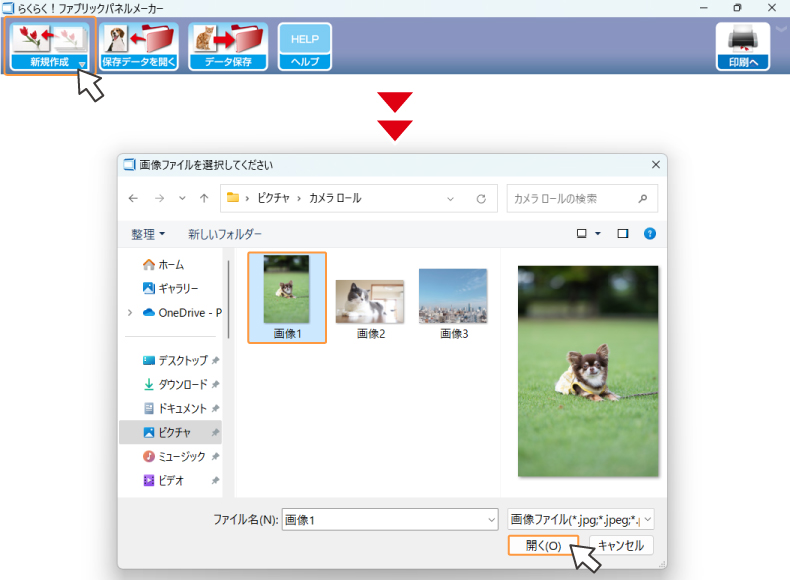The image size is (790, 580).
Task: Select the 画像3 cityscape thumbnail
Action: click(453, 304)
